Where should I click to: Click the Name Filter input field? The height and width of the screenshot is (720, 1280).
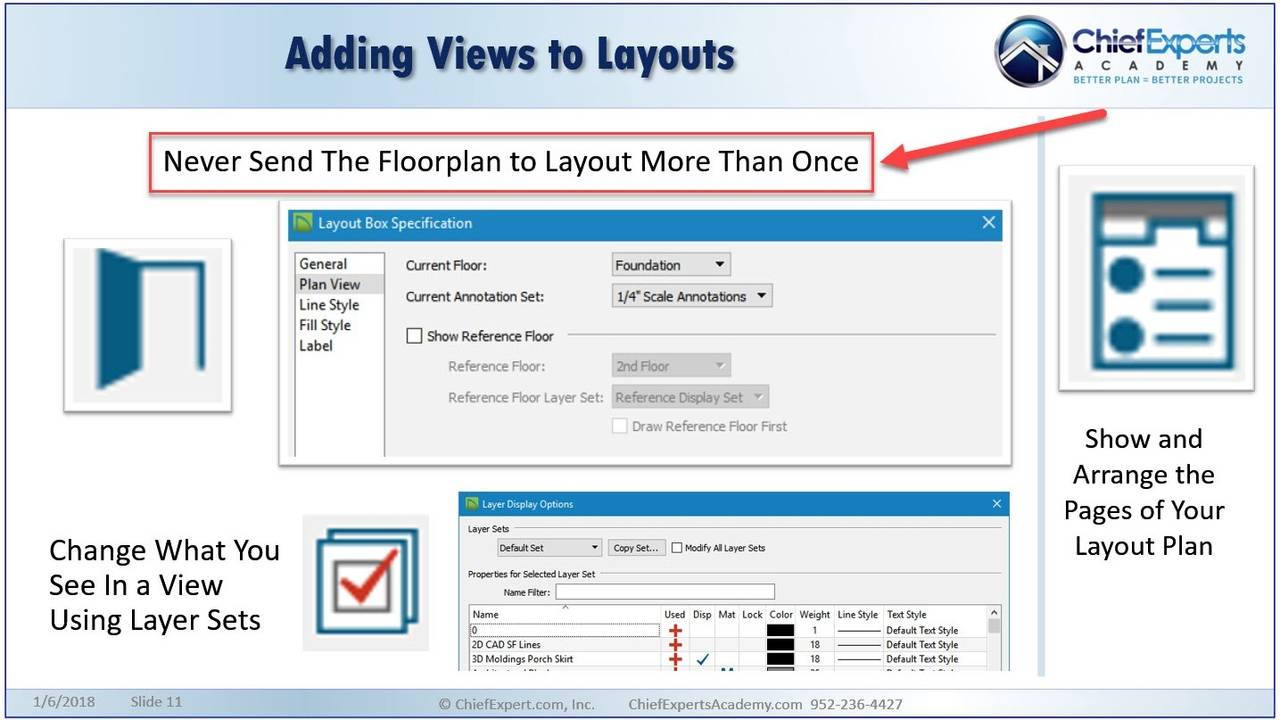pos(665,592)
